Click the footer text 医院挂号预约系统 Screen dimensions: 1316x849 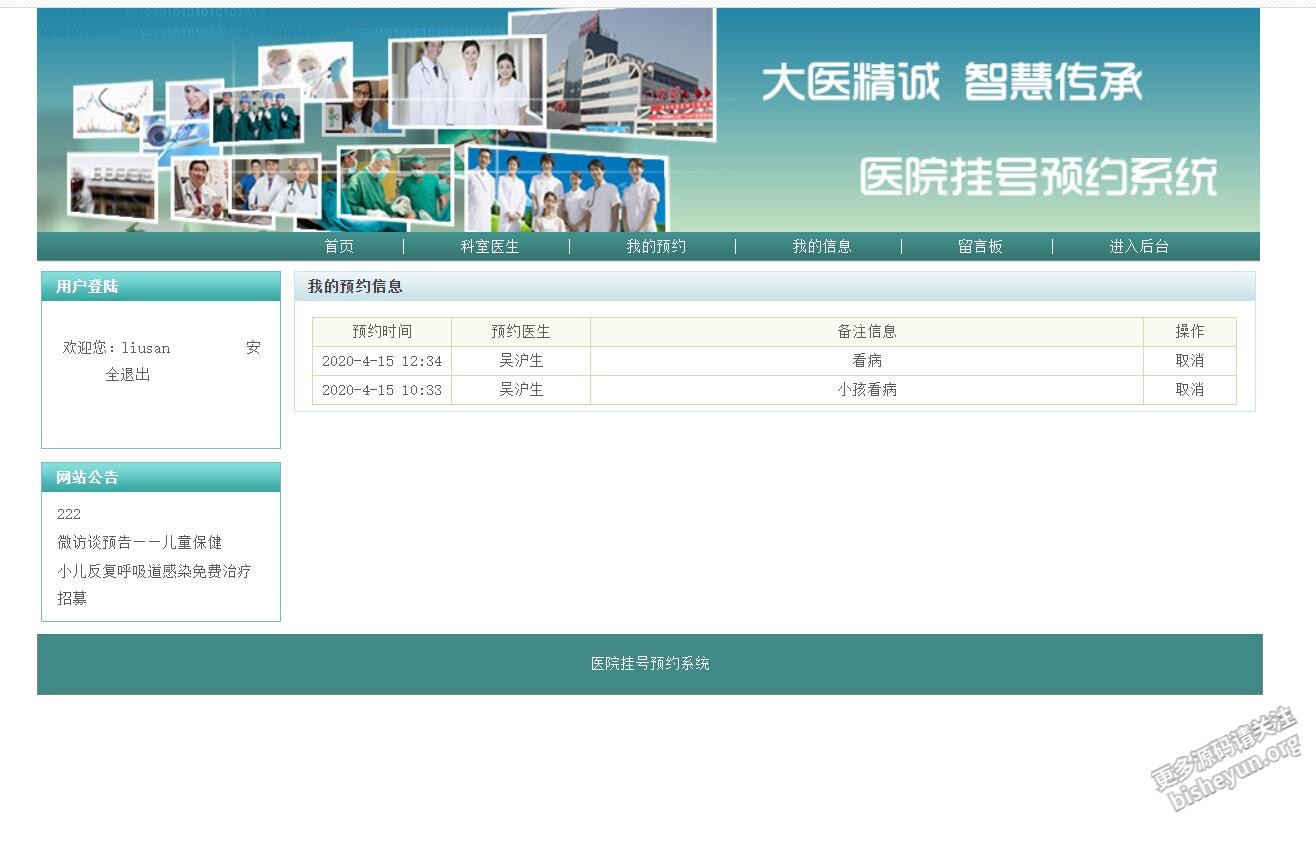pyautogui.click(x=650, y=664)
